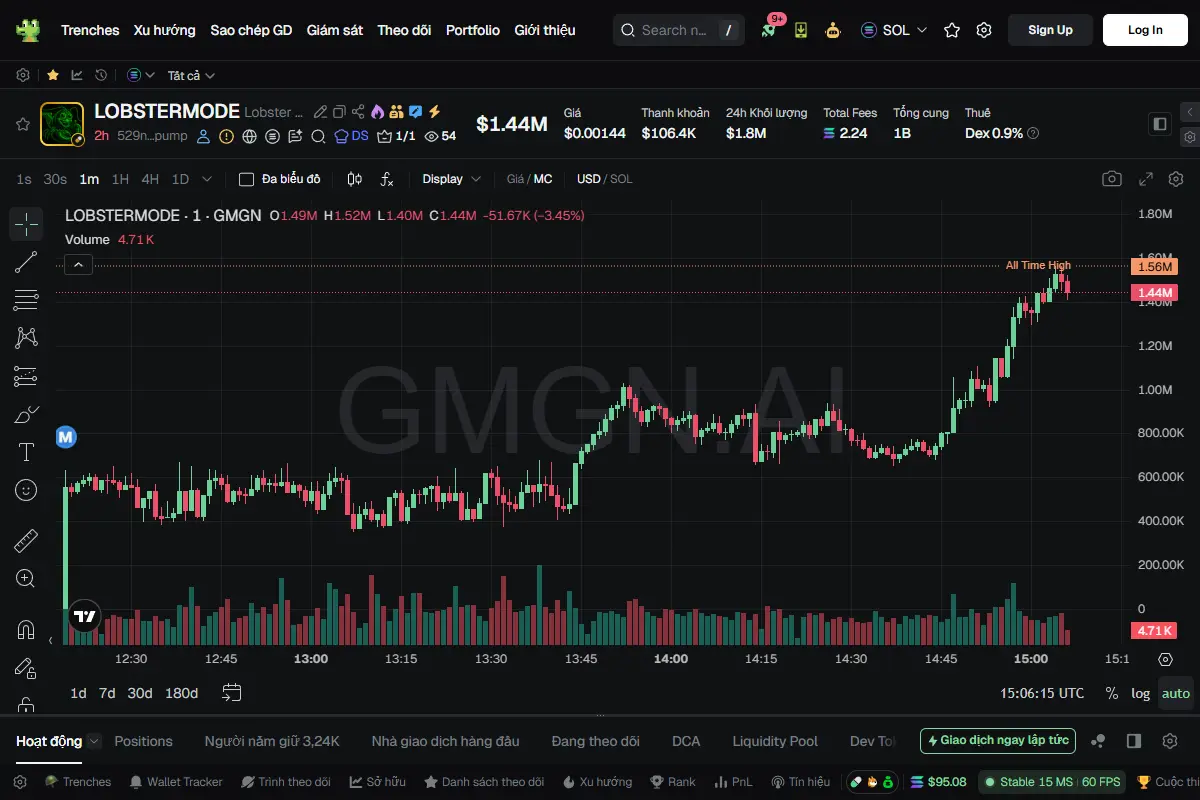Screen dimensions: 1200x800
Task: Click the All Time High price label 1.56M
Action: (x=1154, y=266)
